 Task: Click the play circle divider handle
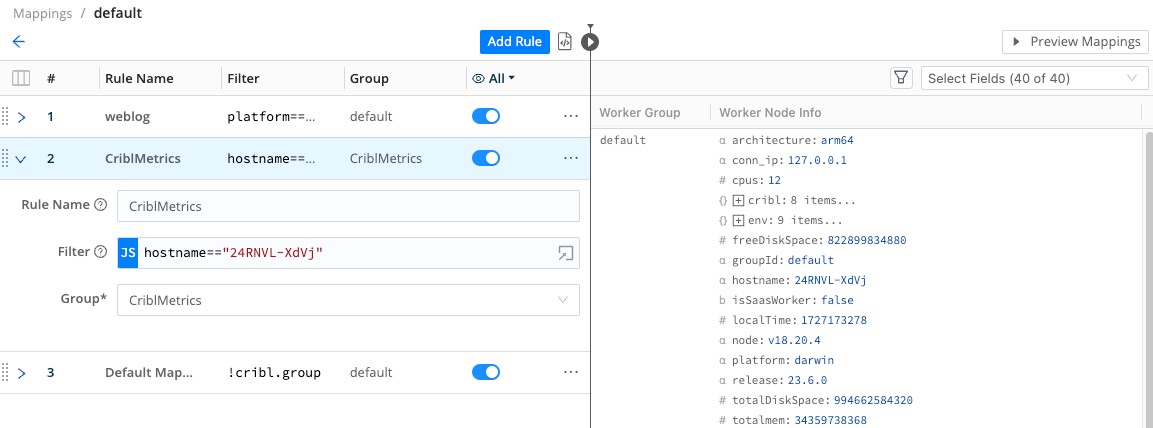click(x=590, y=42)
